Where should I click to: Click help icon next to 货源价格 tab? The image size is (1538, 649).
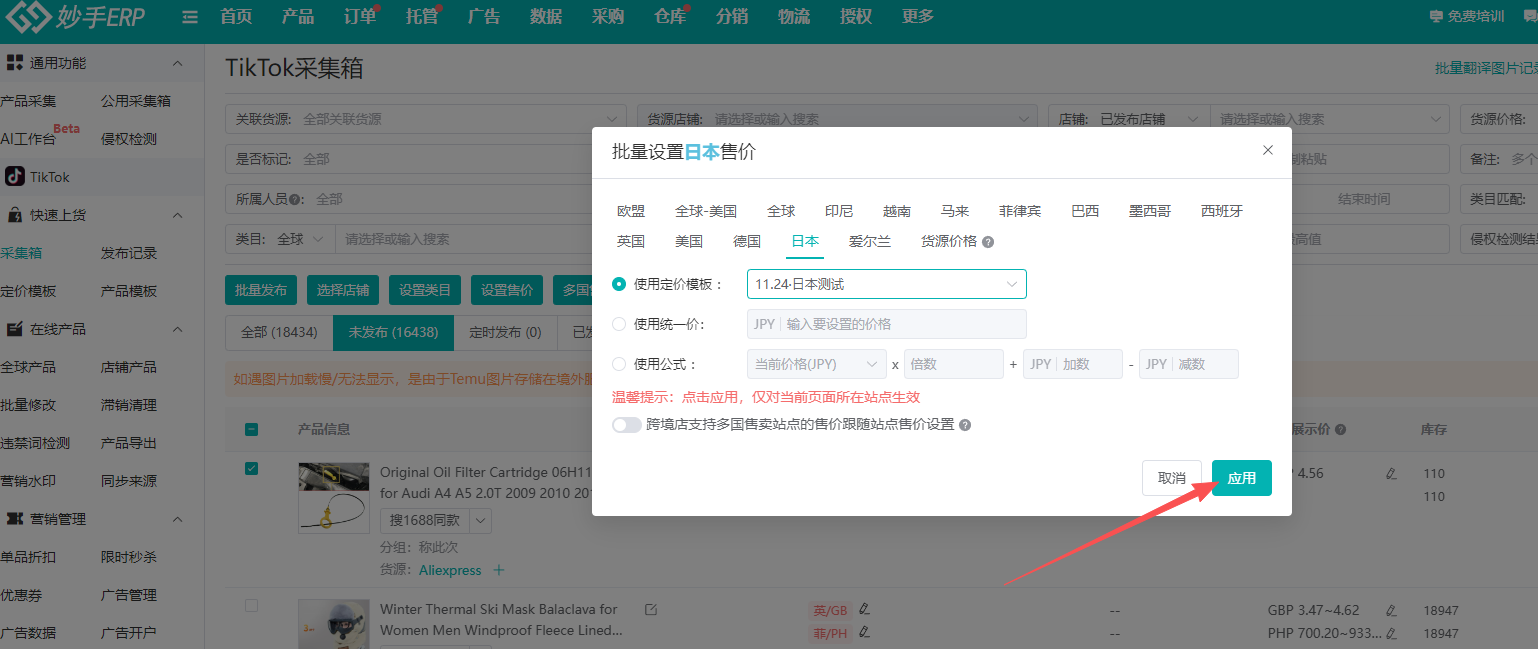(x=988, y=242)
